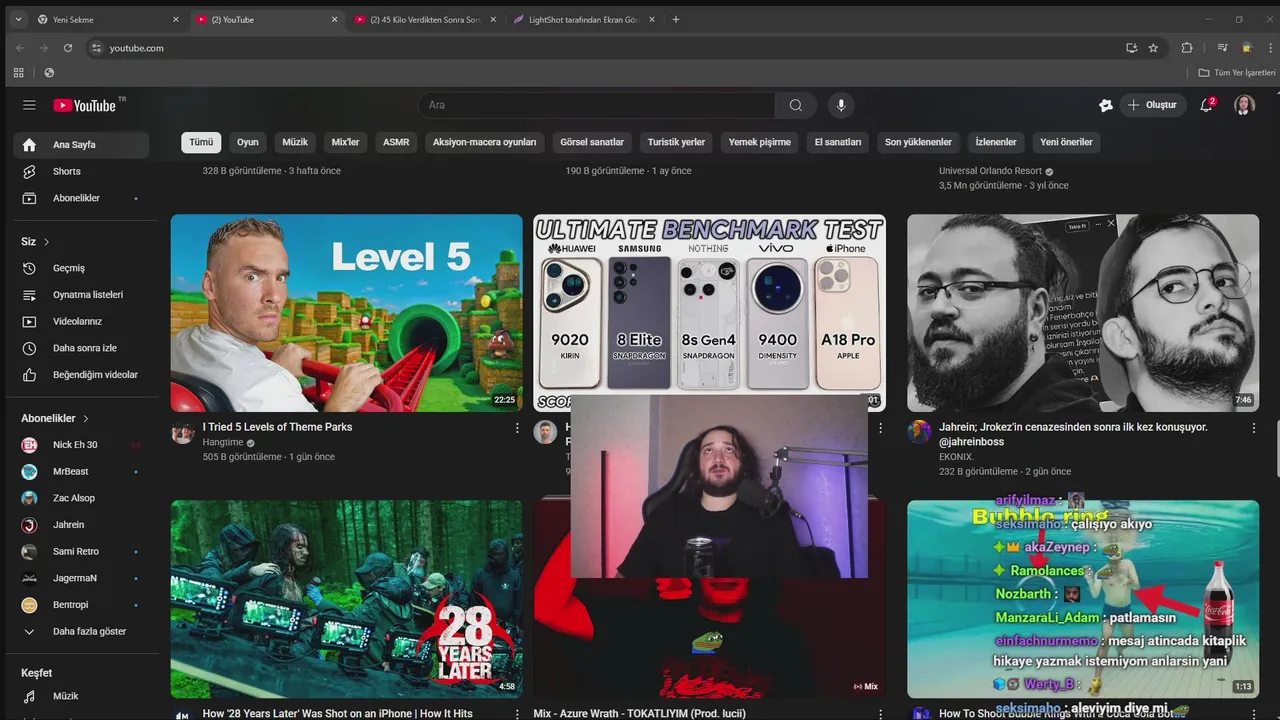Select the İzlenenler chip

point(996,142)
